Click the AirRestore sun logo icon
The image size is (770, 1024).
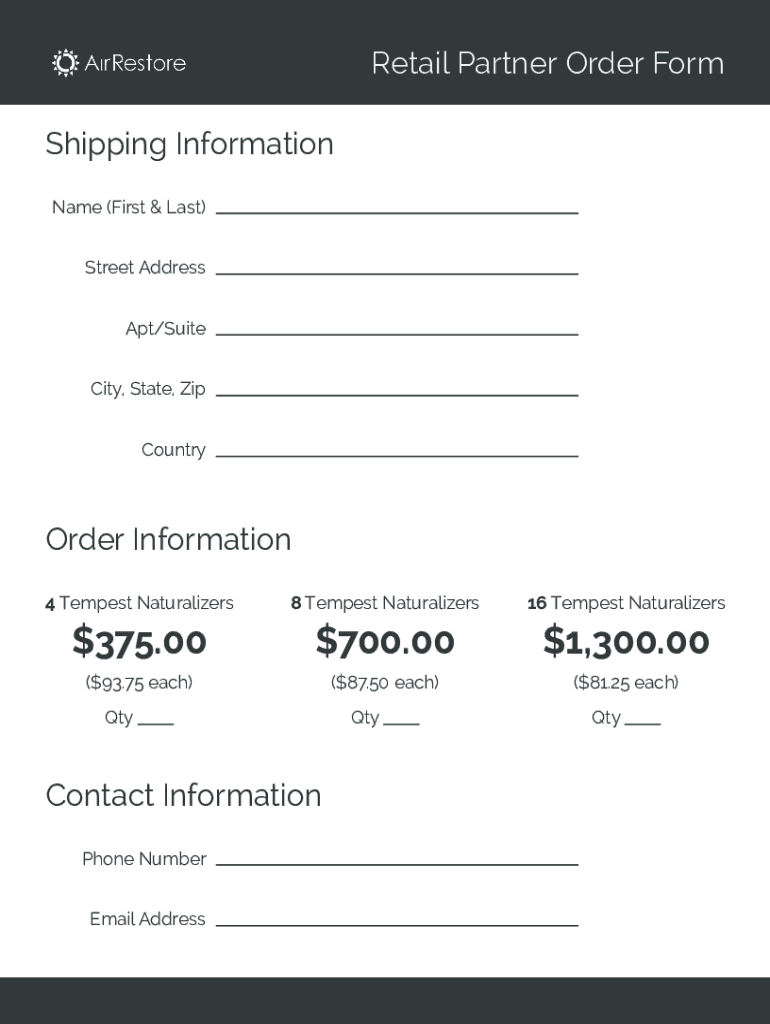[x=65, y=63]
